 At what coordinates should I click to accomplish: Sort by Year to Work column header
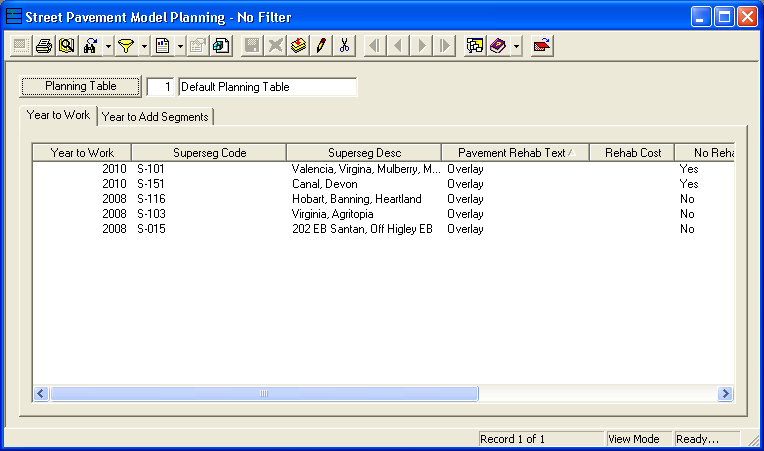tap(82, 153)
